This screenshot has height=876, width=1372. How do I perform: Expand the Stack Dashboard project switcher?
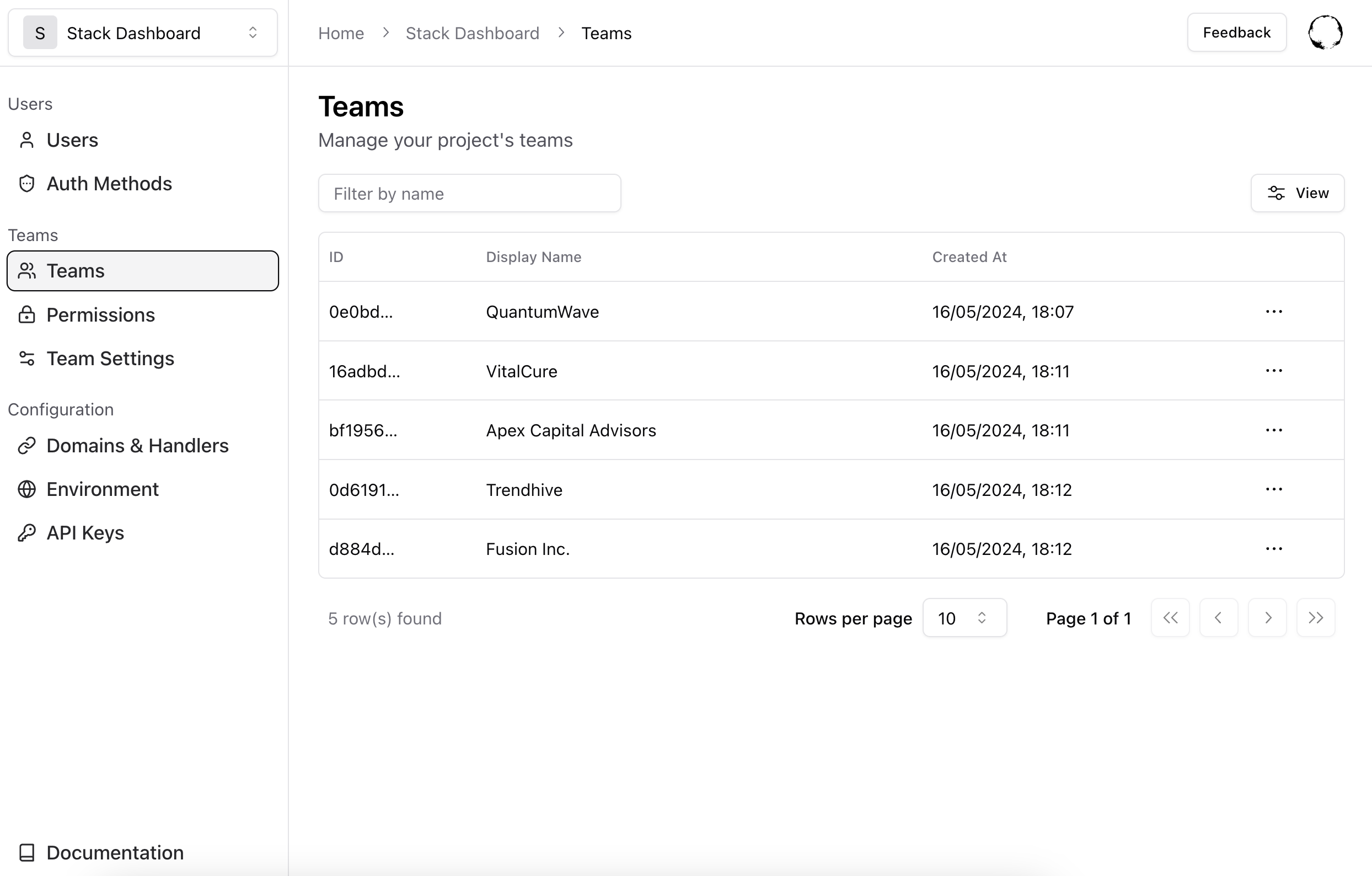[x=142, y=33]
